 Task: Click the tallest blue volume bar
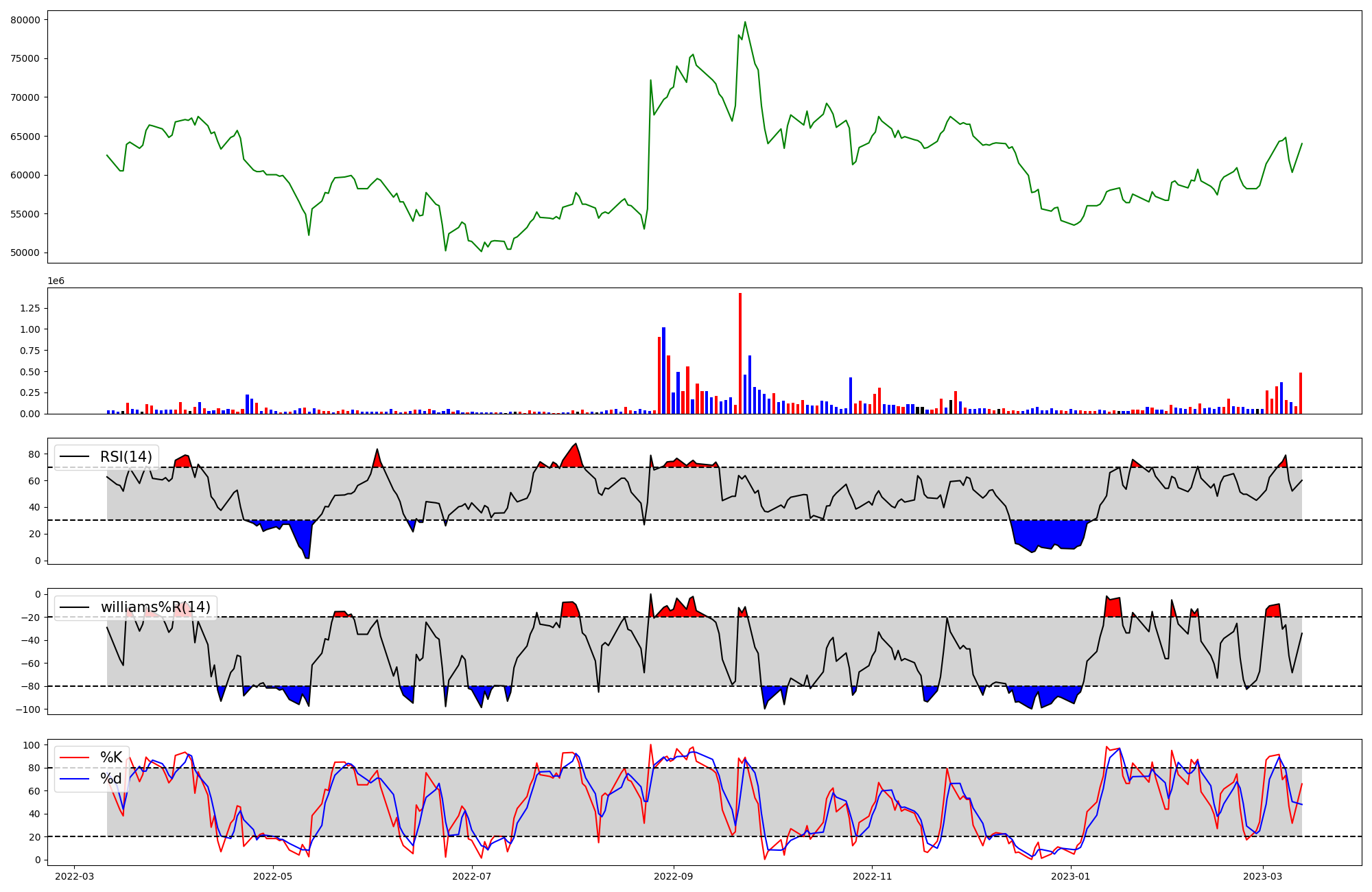point(663,371)
